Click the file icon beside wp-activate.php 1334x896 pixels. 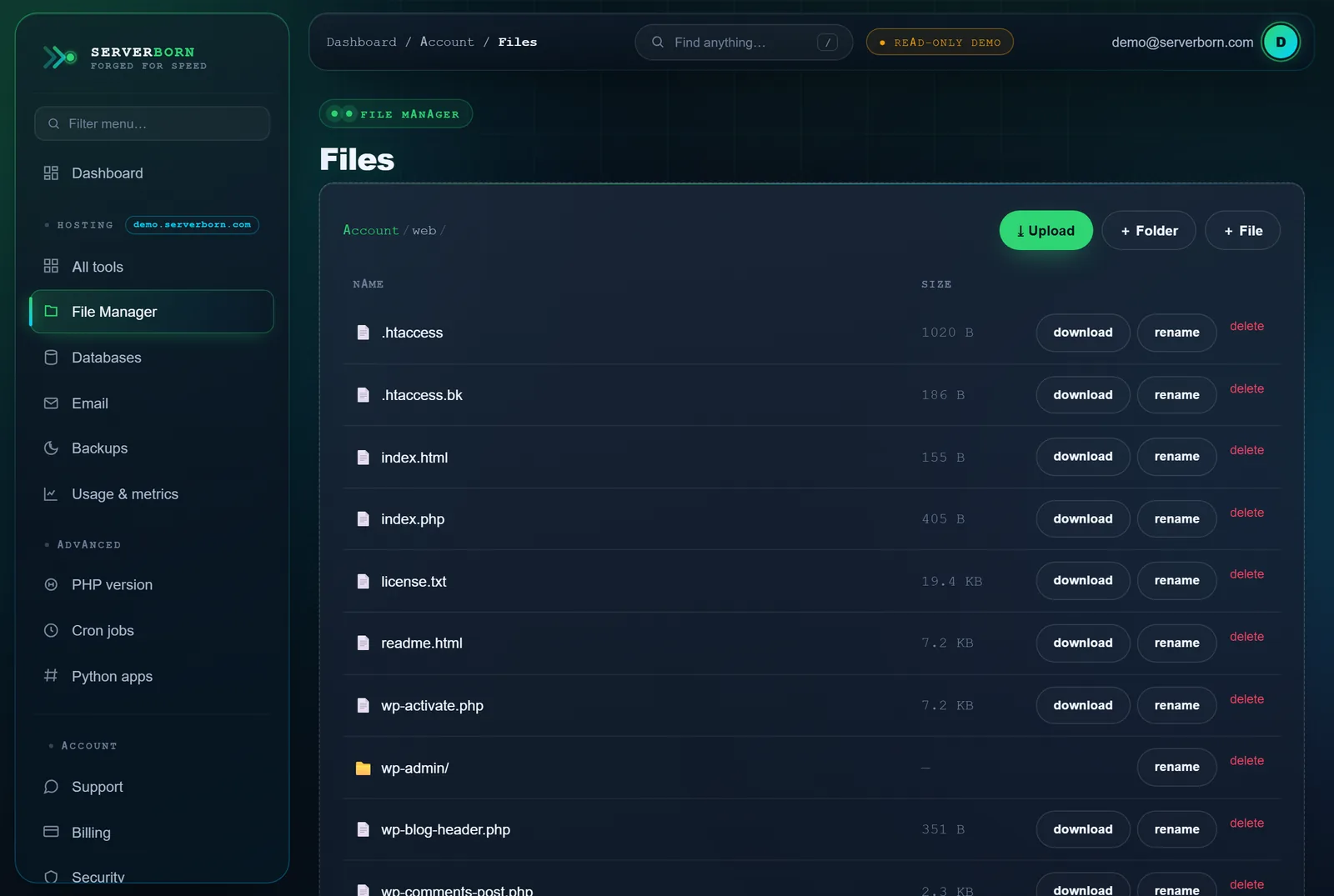point(364,705)
